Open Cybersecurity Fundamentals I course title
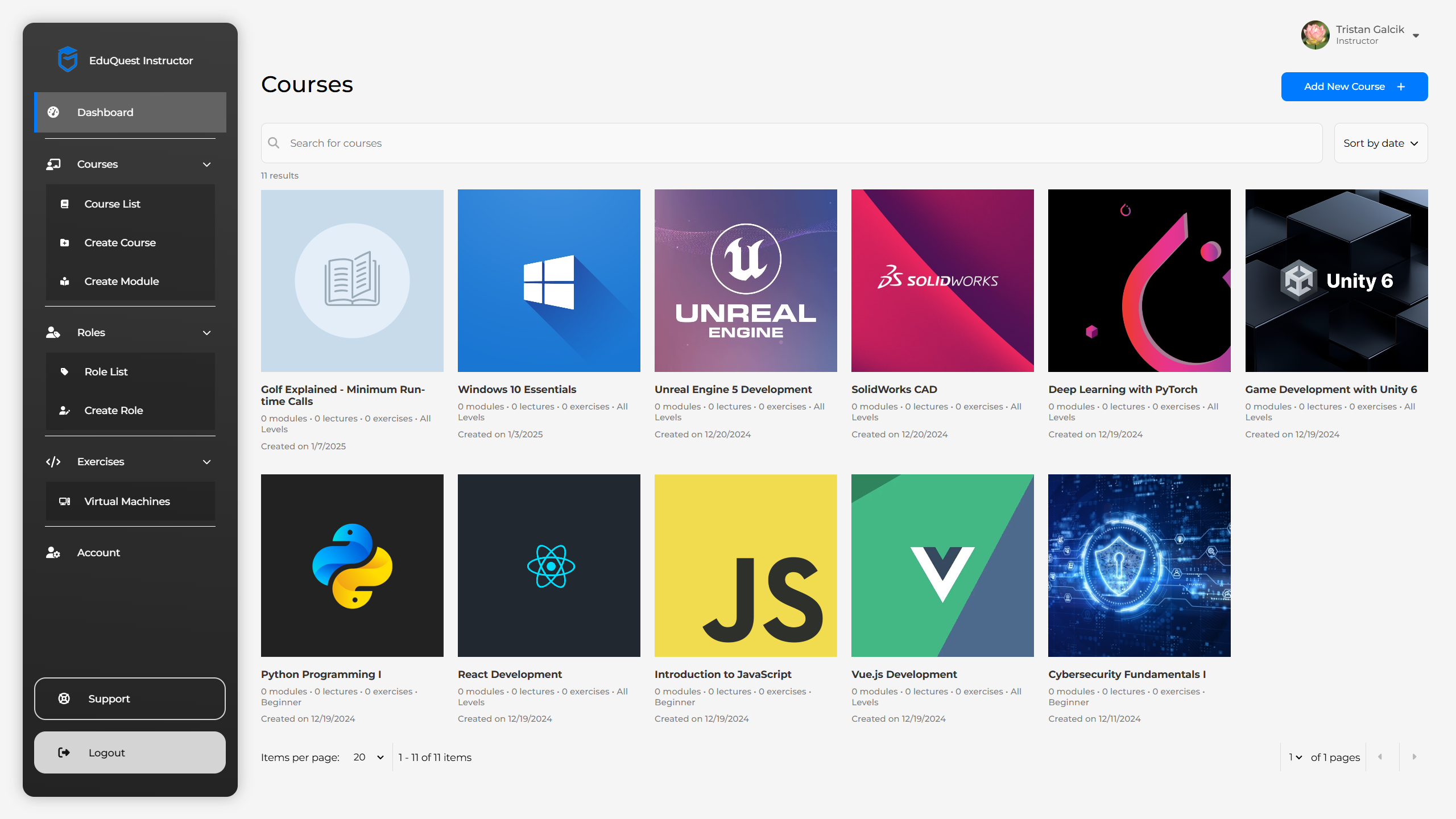This screenshot has width=1456, height=819. [x=1127, y=674]
